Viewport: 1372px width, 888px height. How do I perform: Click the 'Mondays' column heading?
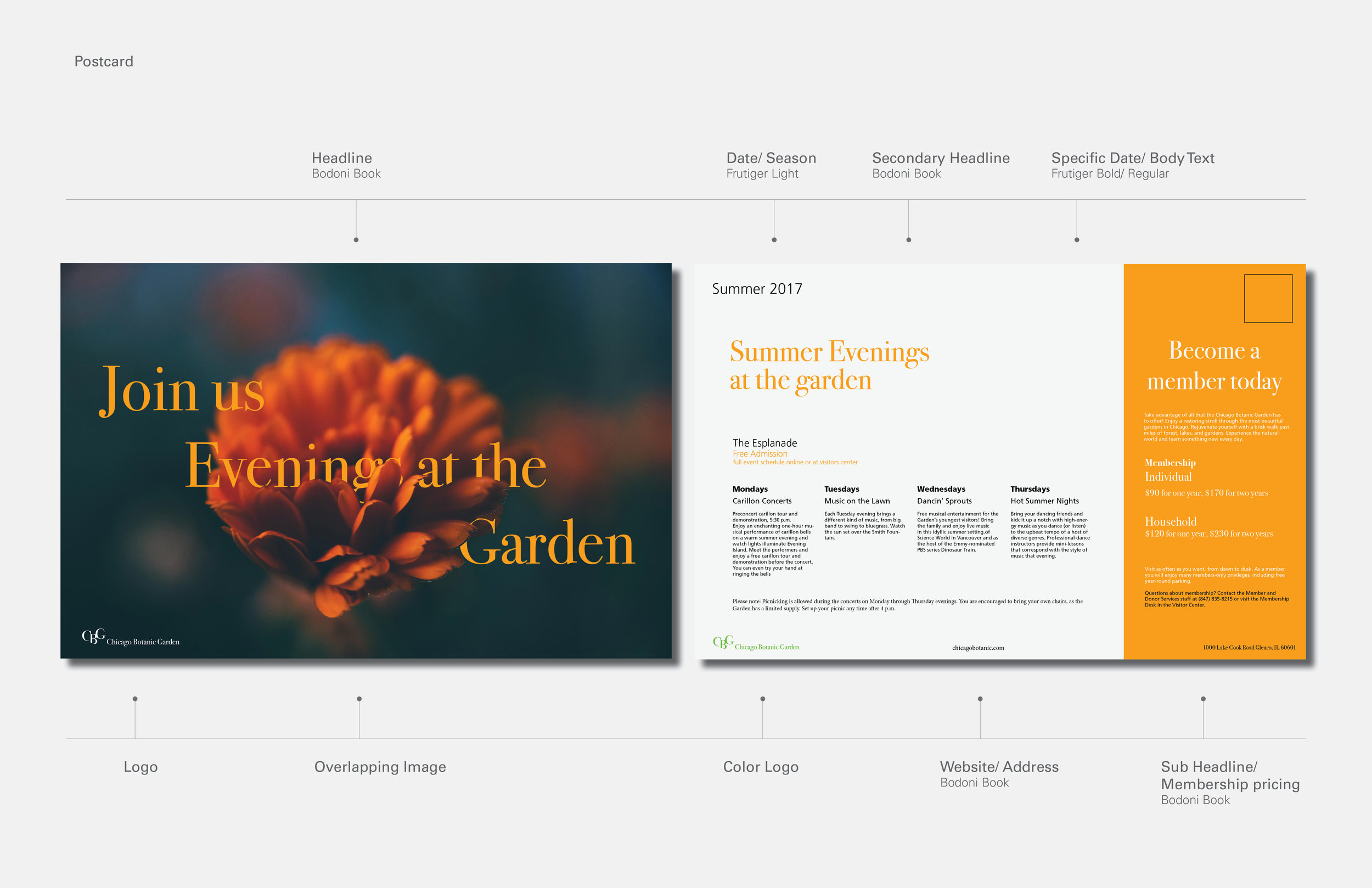750,489
